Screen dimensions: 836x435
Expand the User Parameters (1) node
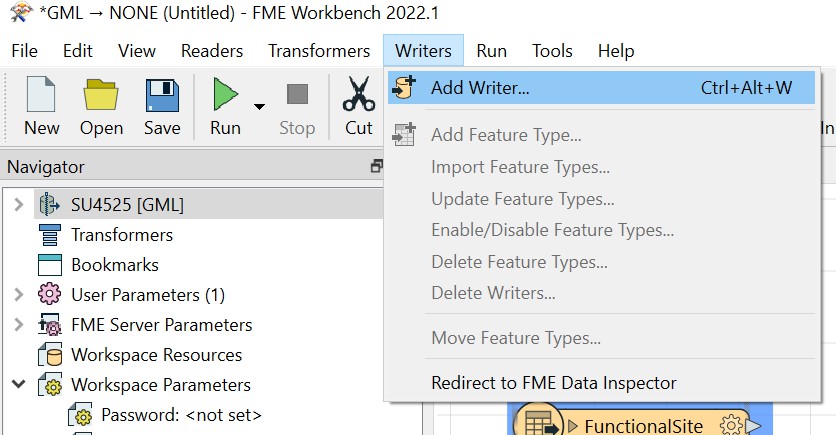[x=19, y=295]
